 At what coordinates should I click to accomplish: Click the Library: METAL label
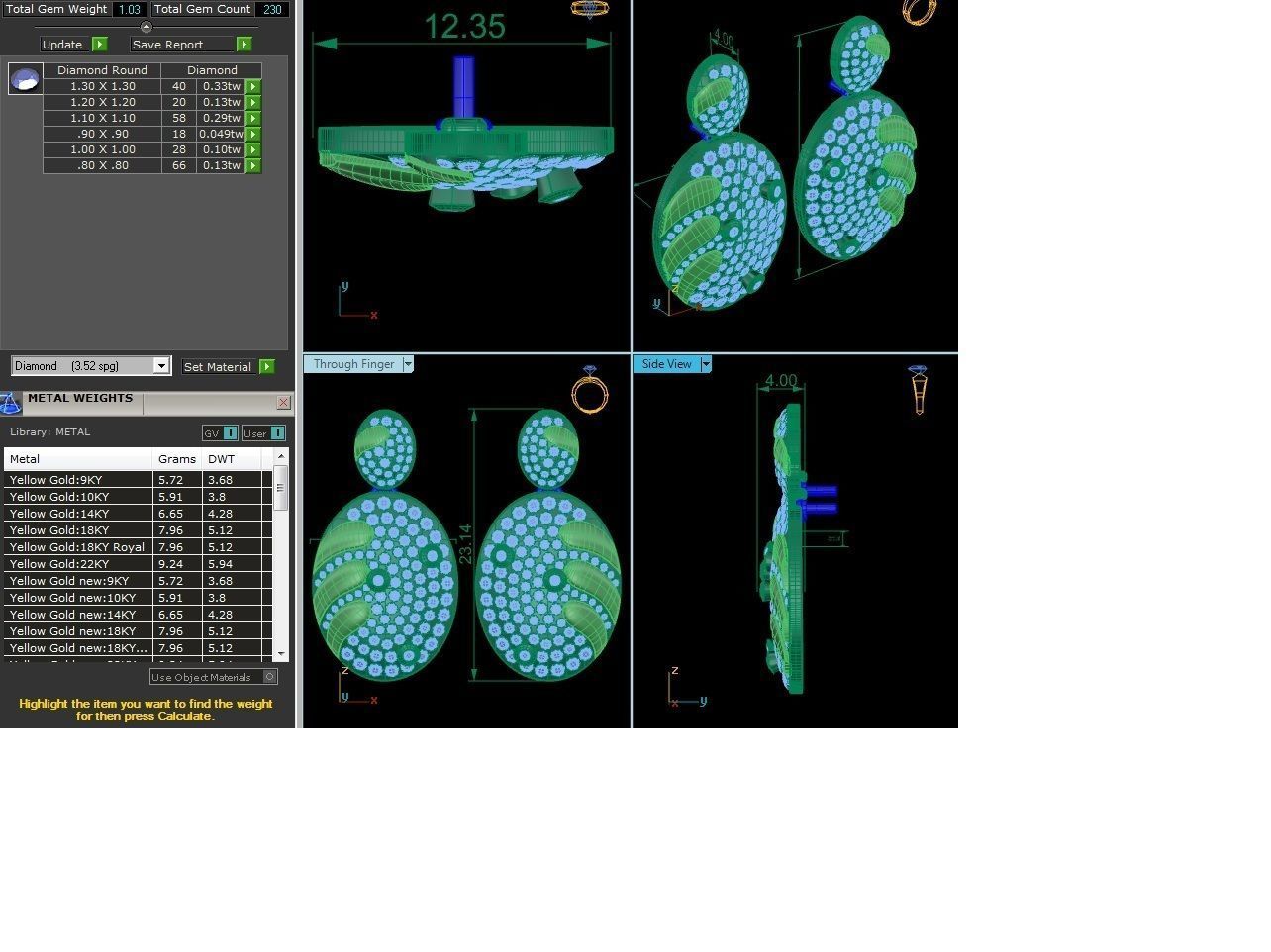(49, 432)
